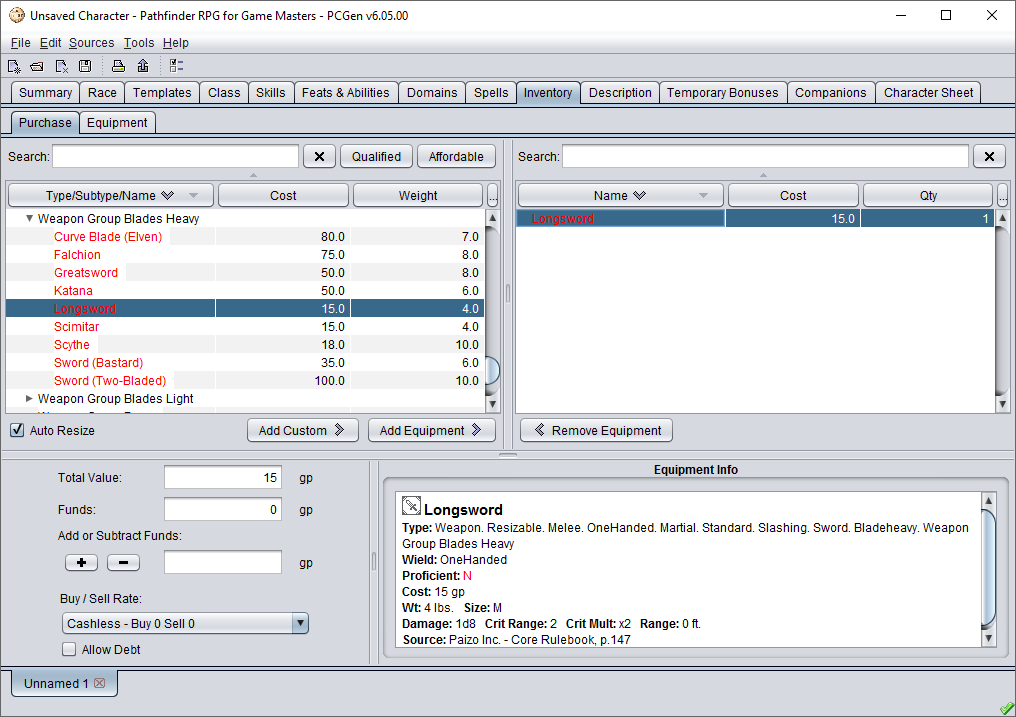Click the Add Equipment button
The width and height of the screenshot is (1016, 717).
tap(432, 430)
